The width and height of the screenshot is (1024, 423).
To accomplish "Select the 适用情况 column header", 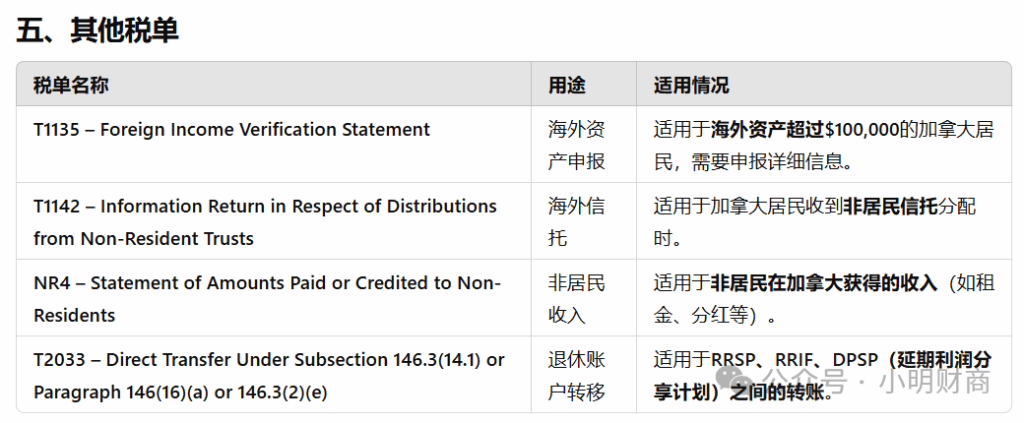I will (x=690, y=85).
